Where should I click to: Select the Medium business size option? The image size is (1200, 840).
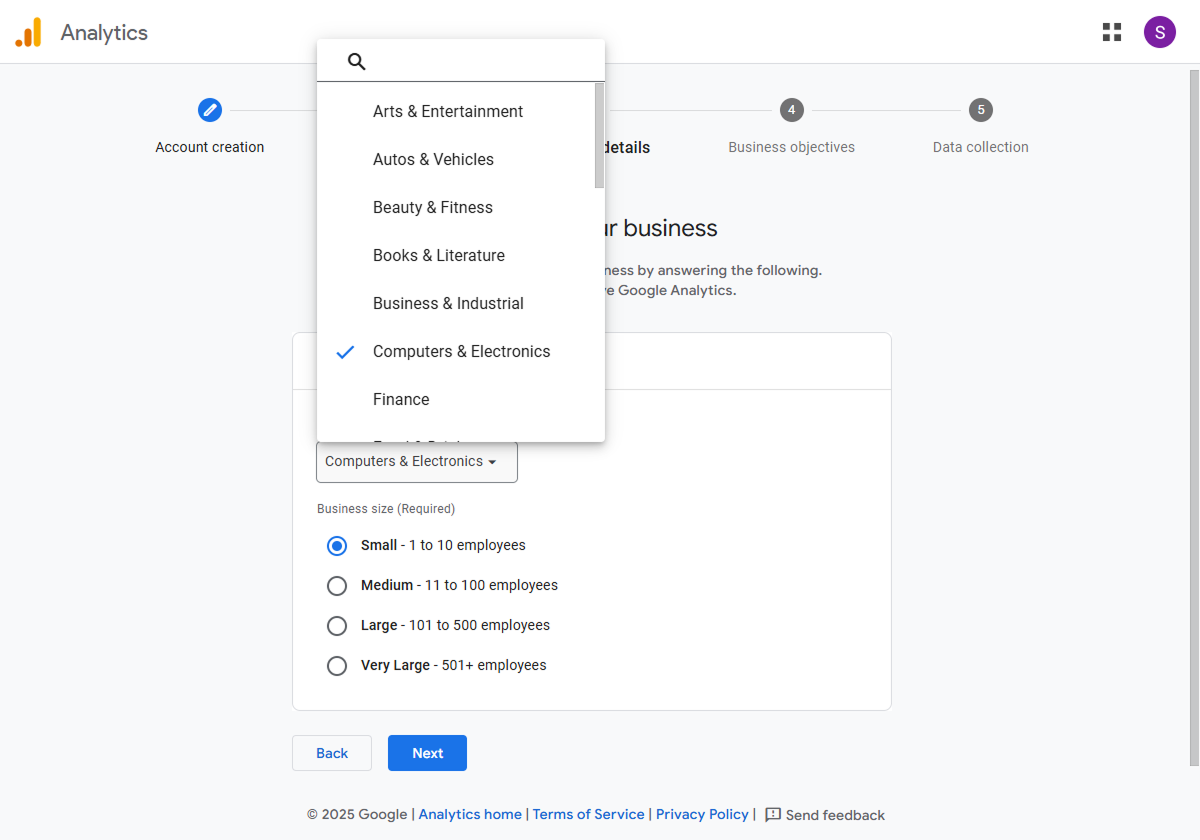tap(337, 585)
